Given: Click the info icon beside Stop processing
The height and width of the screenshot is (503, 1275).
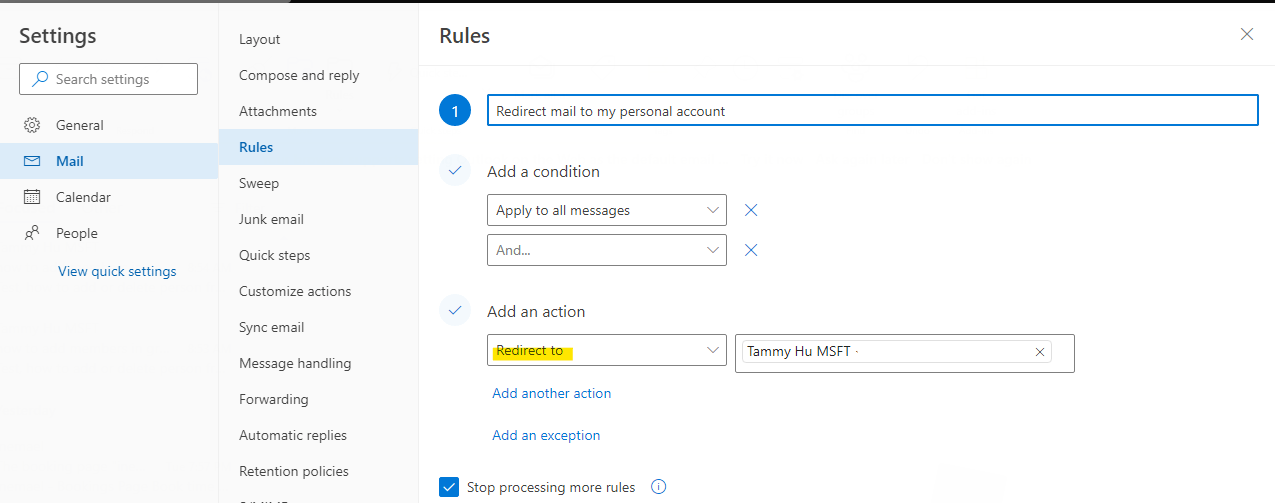Looking at the screenshot, I should [x=658, y=487].
